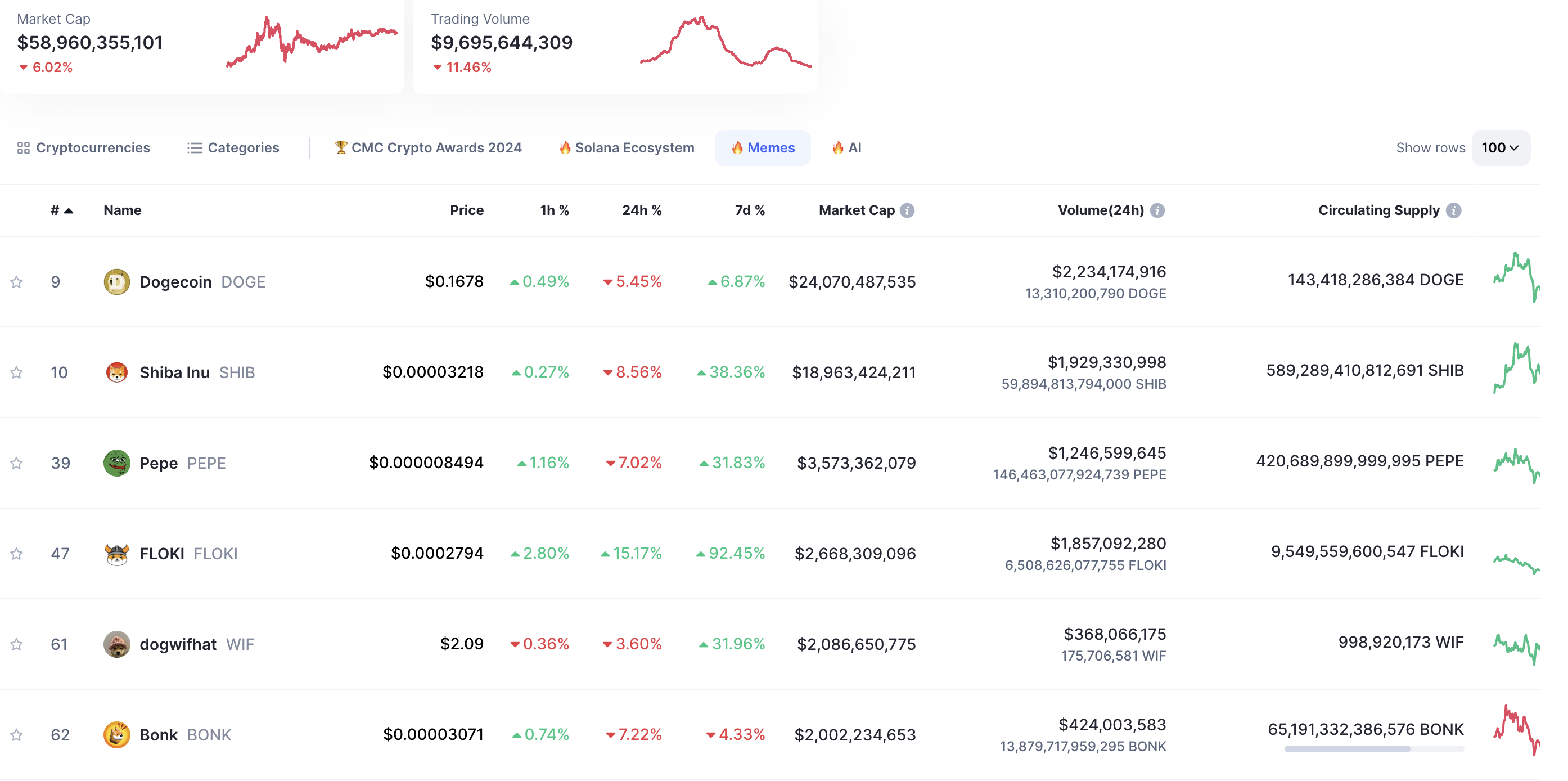Click the Pepe frog logo
This screenshot has width=1568, height=781.
coord(116,463)
